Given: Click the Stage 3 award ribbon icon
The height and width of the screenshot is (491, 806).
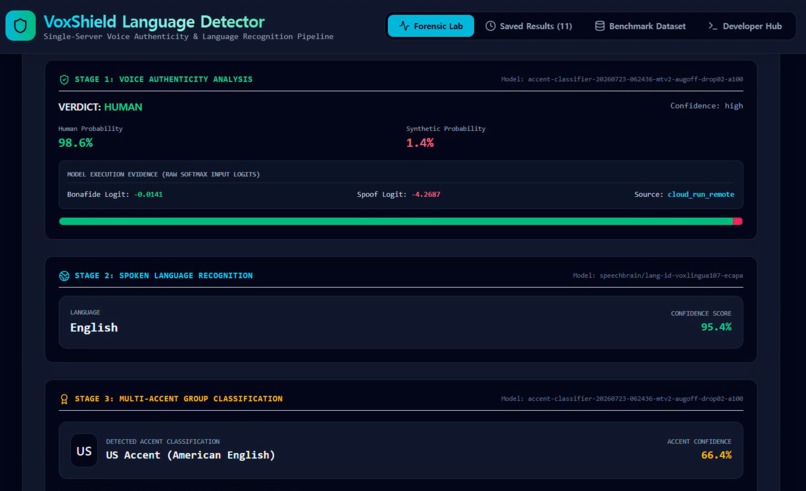Looking at the screenshot, I should pyautogui.click(x=64, y=399).
